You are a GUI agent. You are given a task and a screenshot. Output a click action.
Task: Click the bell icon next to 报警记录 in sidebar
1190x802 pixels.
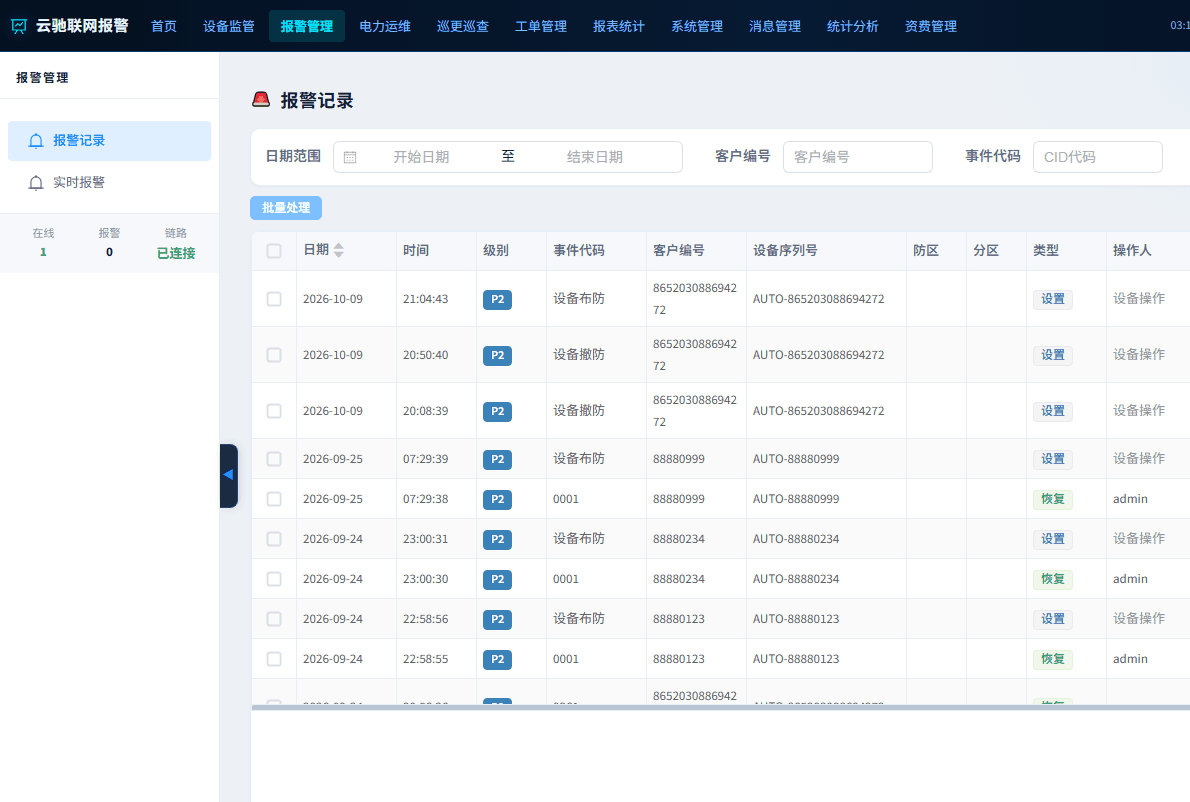tap(36, 141)
